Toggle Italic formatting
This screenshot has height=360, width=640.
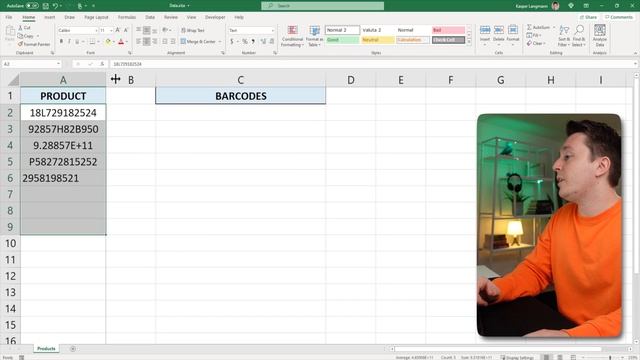(x=69, y=41)
